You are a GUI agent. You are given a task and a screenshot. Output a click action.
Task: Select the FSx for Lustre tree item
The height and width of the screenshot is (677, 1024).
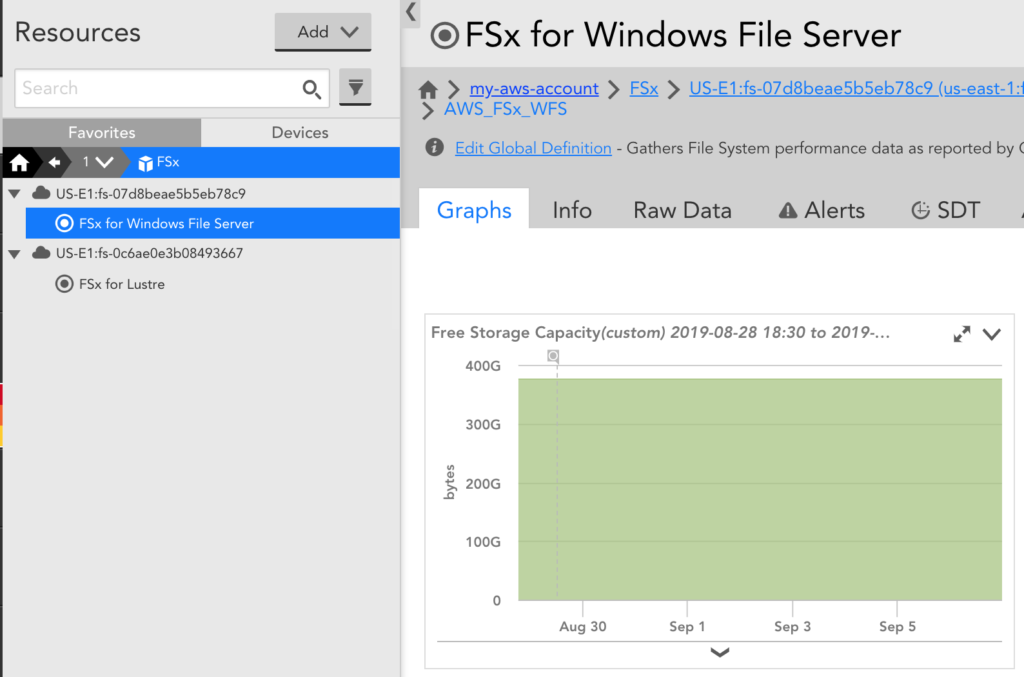point(121,284)
